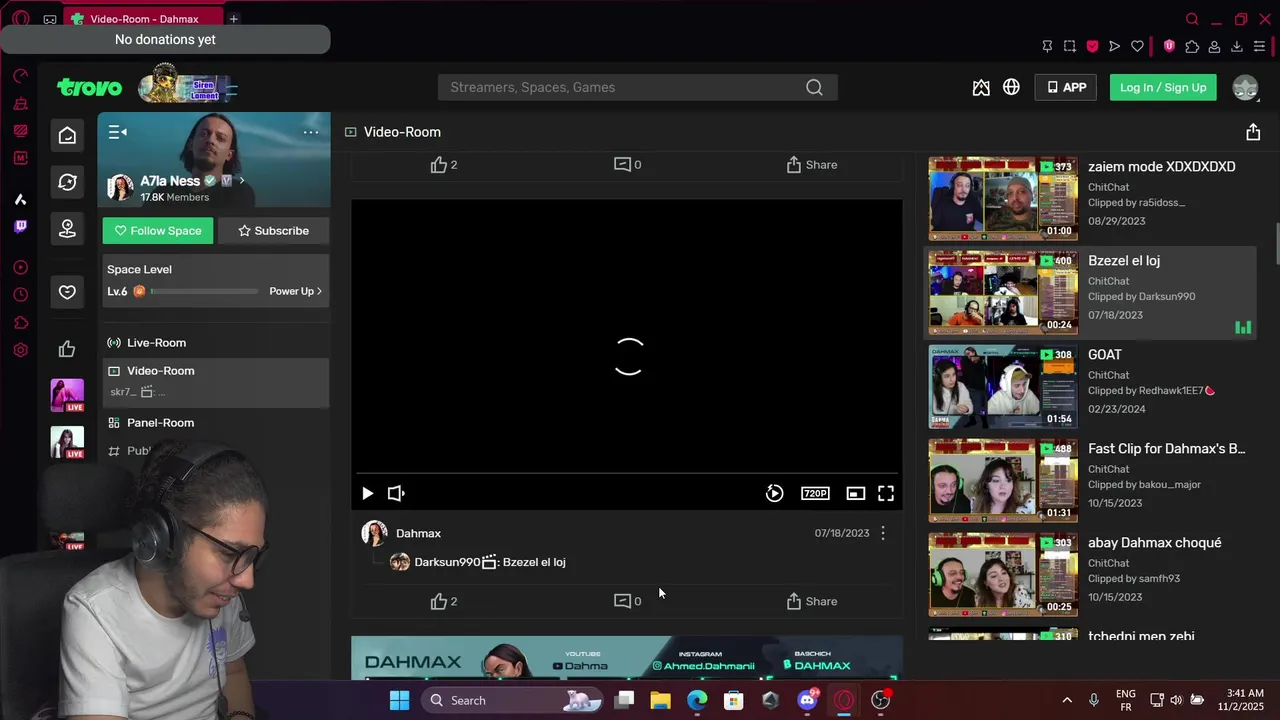Open the crown rewards icon in Trovo header
The width and height of the screenshot is (1280, 720).
pyautogui.click(x=981, y=88)
